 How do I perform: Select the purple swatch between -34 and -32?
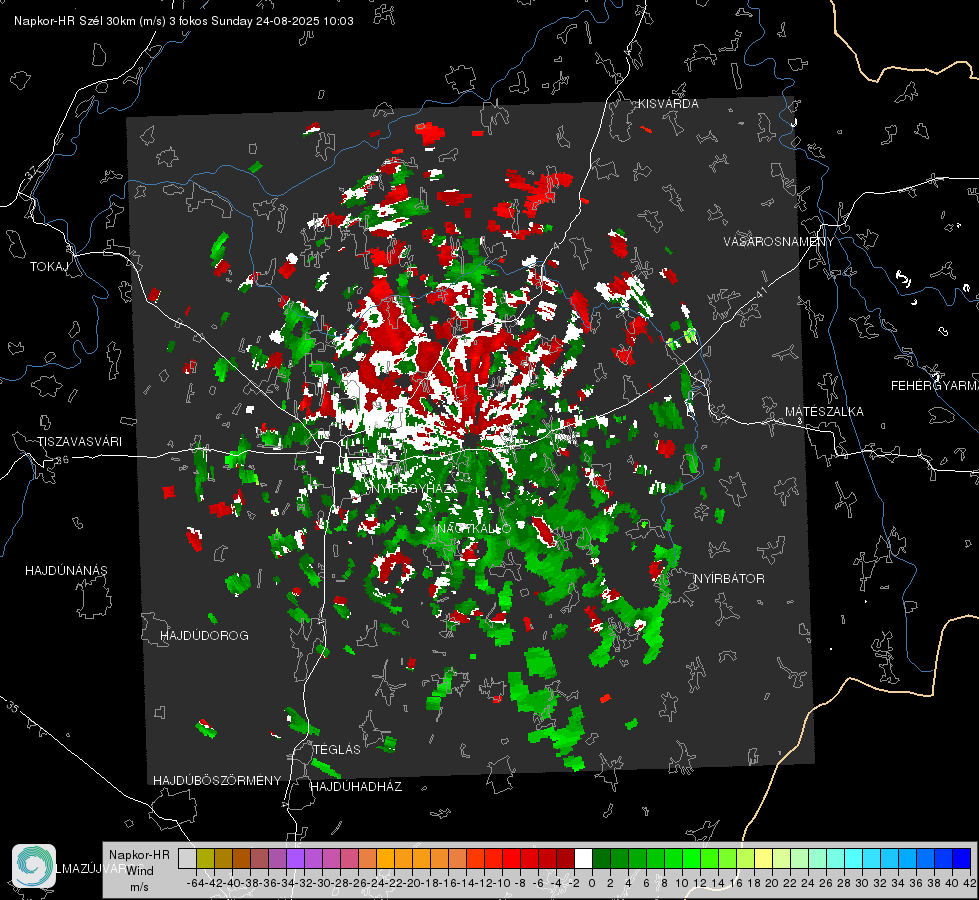click(295, 858)
